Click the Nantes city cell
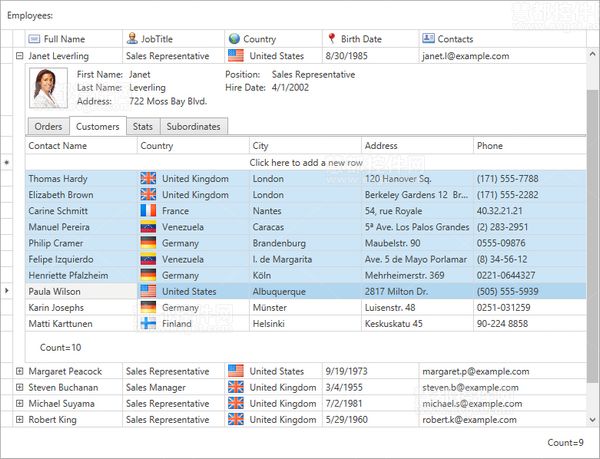Viewport: 600px width, 459px height. pos(305,211)
